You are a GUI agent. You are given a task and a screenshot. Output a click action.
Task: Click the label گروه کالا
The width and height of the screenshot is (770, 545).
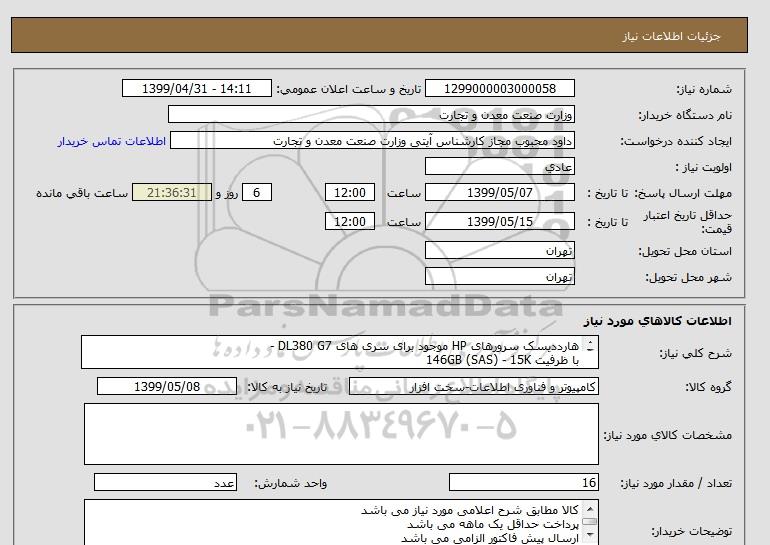(x=709, y=387)
